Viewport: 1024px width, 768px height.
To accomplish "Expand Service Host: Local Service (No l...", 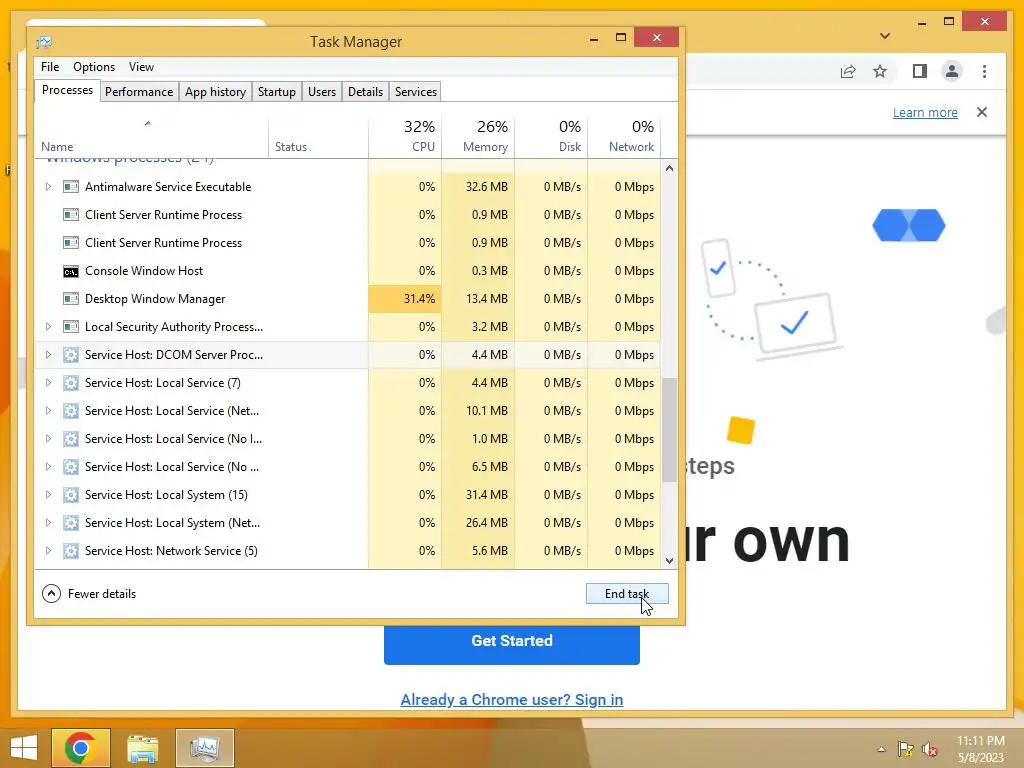I will coord(48,440).
